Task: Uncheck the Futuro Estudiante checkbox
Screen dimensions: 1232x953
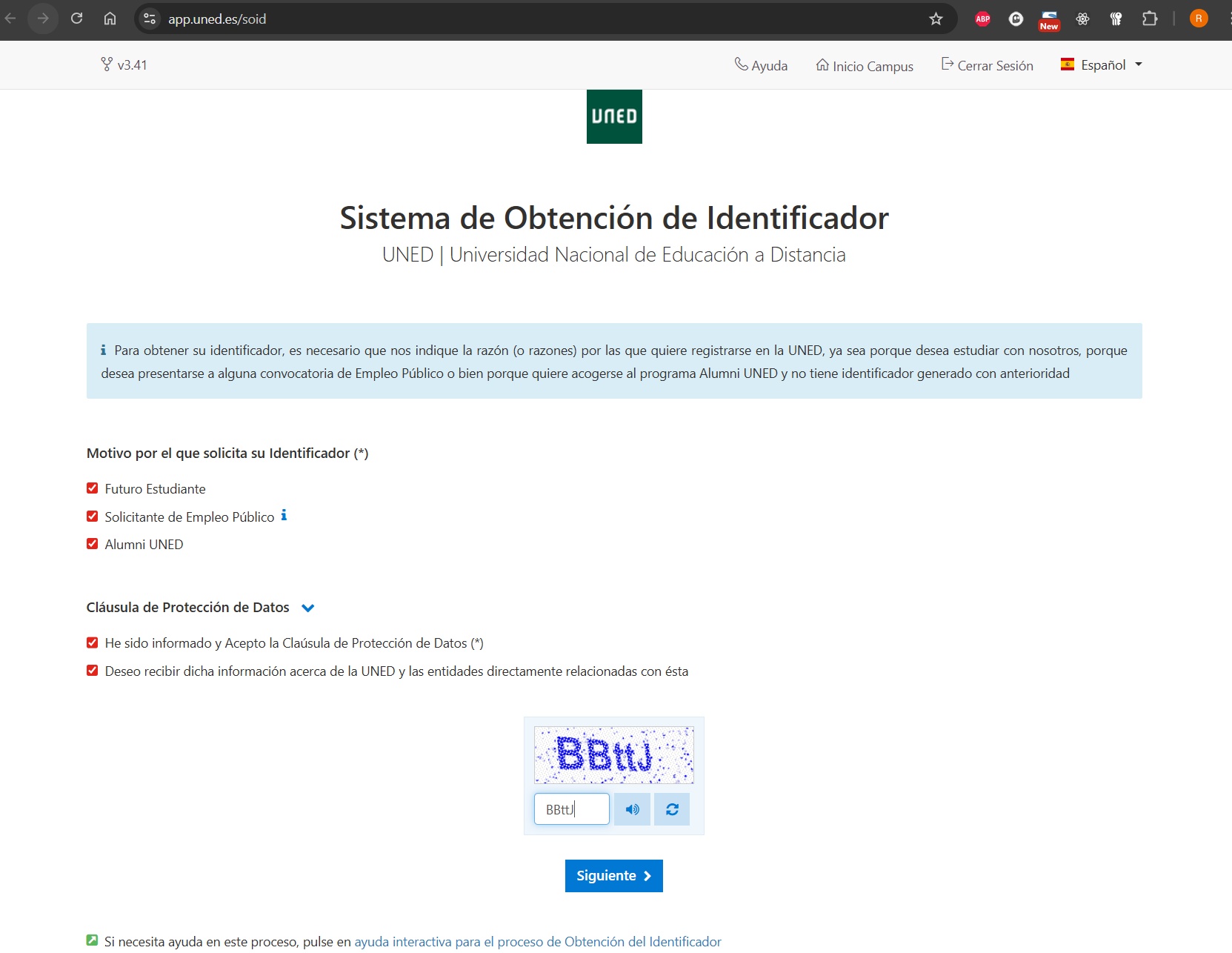Action: (x=93, y=488)
